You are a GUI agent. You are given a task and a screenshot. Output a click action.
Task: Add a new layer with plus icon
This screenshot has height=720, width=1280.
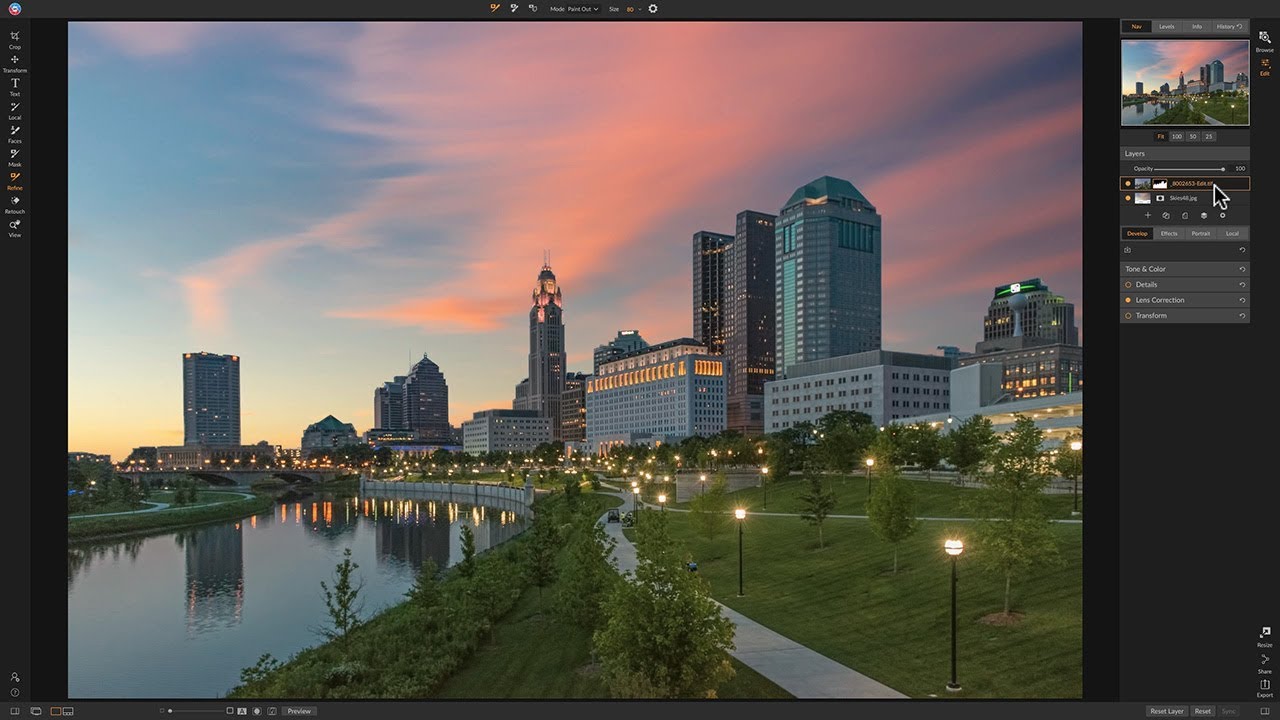[x=1147, y=215]
